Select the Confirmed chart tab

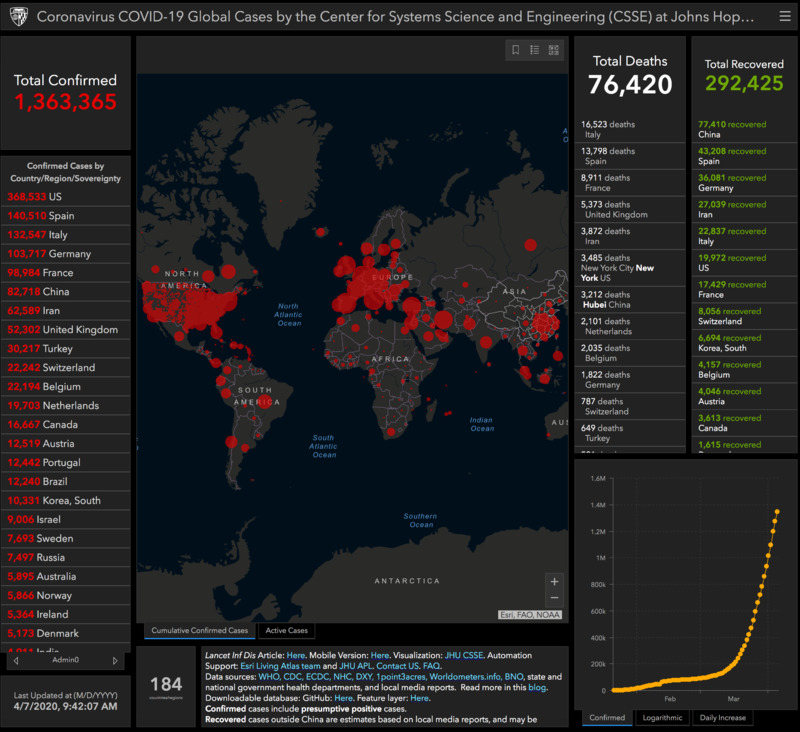point(607,717)
